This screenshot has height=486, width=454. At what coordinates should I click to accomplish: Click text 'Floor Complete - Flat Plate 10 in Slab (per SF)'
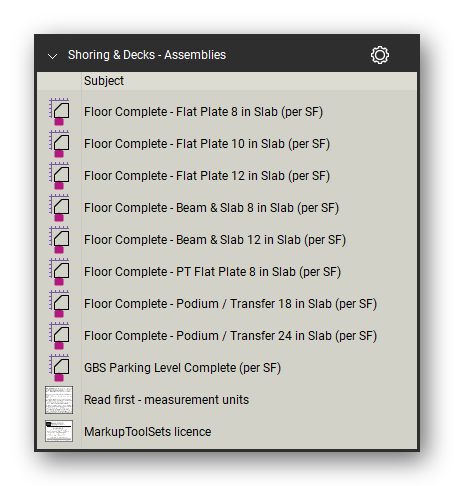[x=207, y=144]
